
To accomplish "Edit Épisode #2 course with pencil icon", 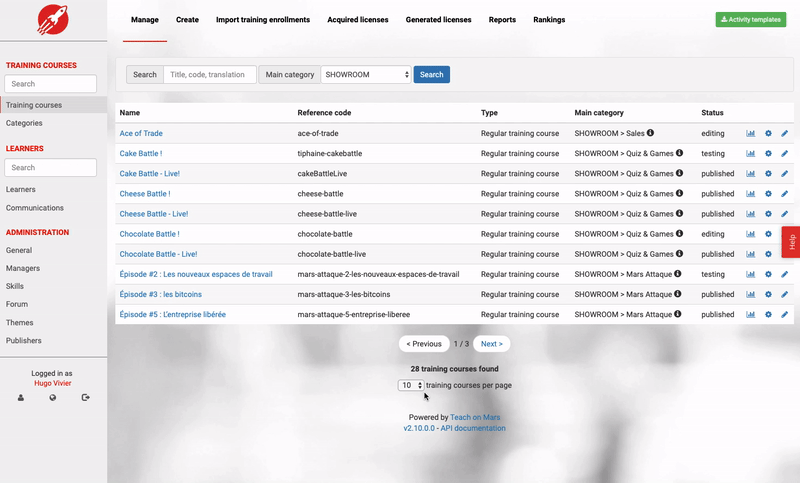I will click(x=784, y=274).
